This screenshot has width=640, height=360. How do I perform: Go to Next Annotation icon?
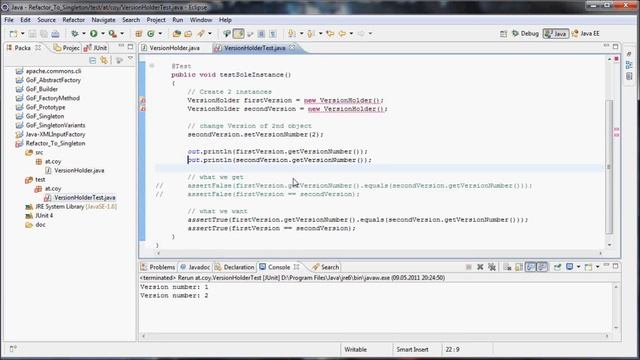click(292, 33)
